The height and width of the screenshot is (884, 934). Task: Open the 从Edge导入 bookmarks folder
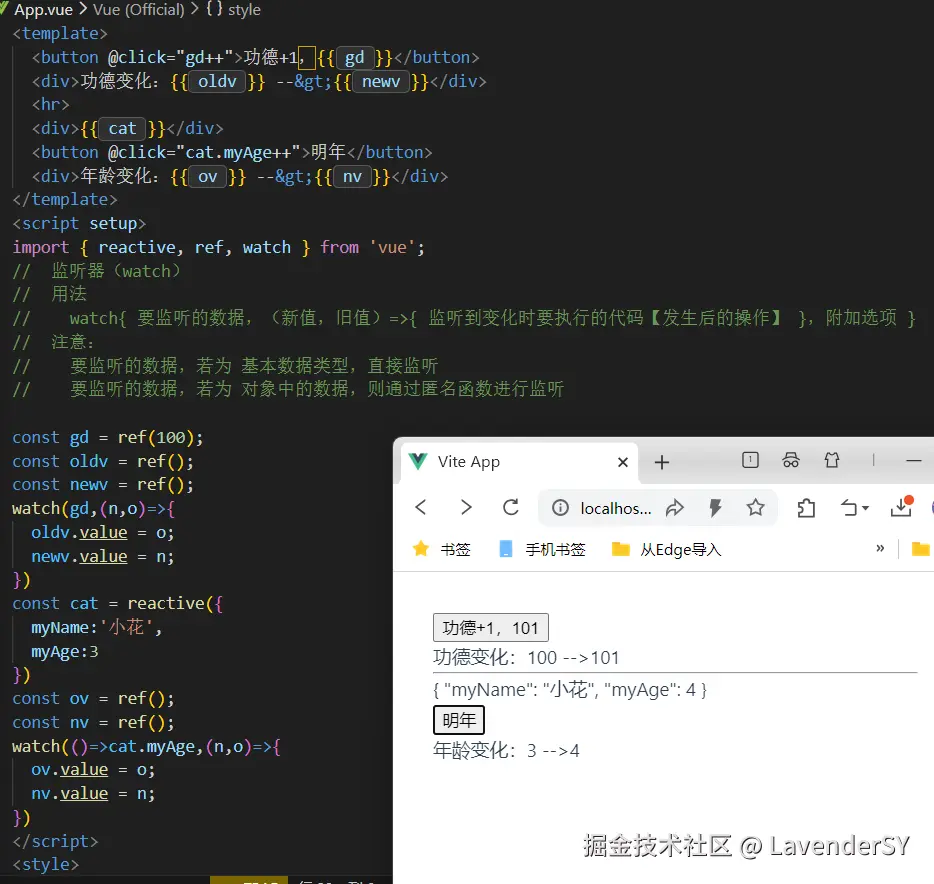click(x=666, y=549)
